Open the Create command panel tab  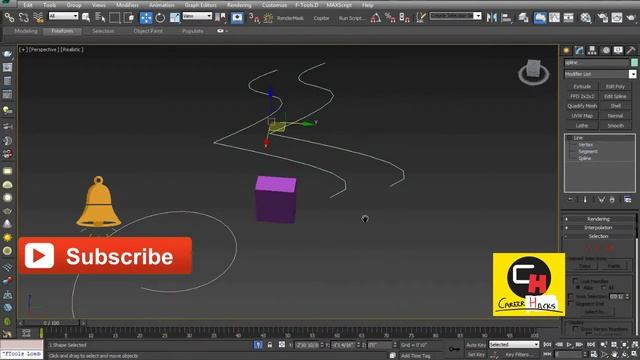567,50
